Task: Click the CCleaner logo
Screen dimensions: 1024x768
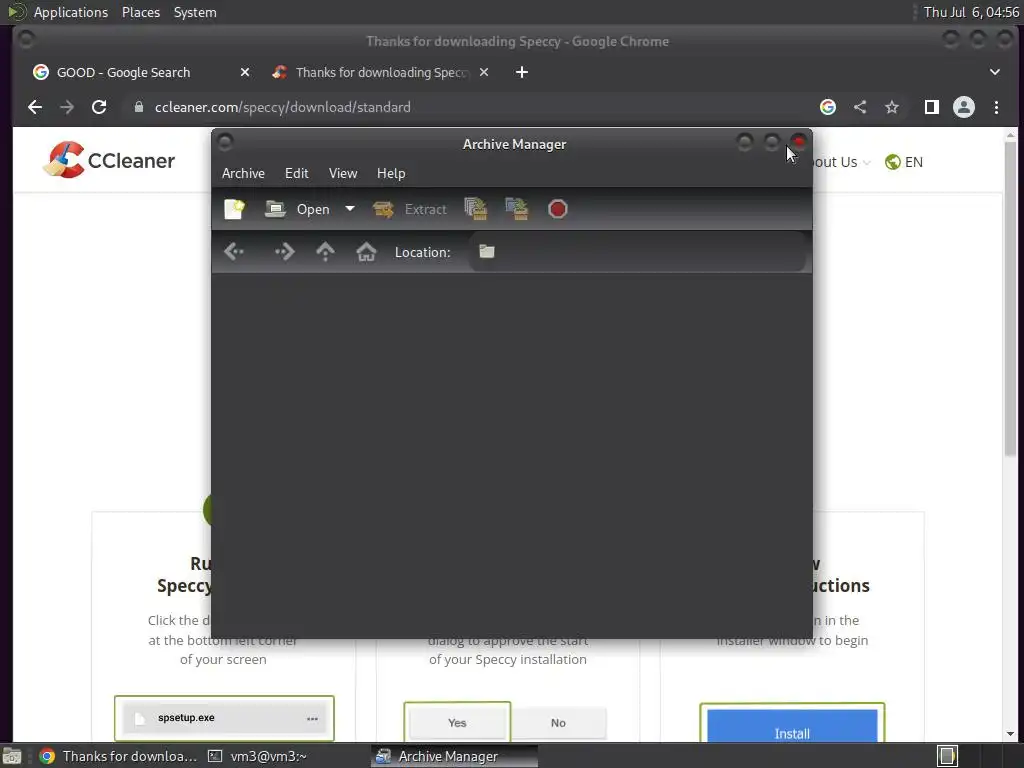Action: (x=109, y=160)
